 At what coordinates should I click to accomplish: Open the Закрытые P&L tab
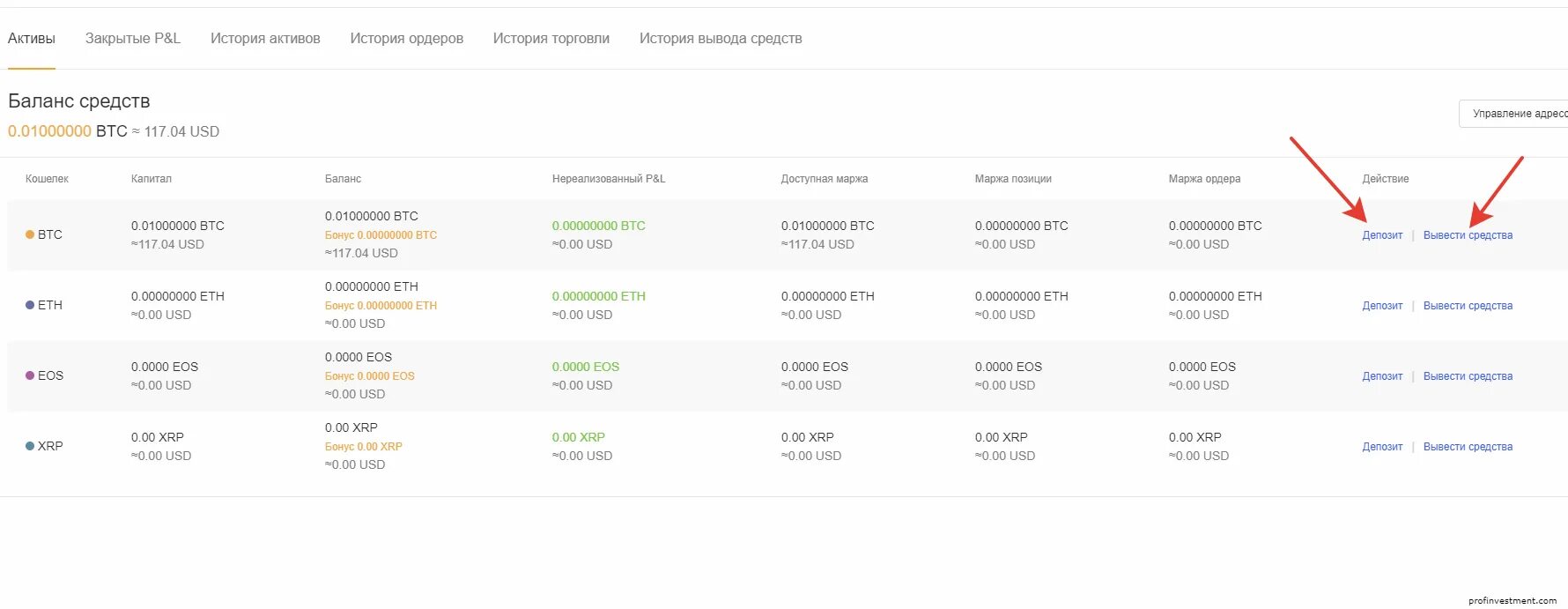[133, 39]
